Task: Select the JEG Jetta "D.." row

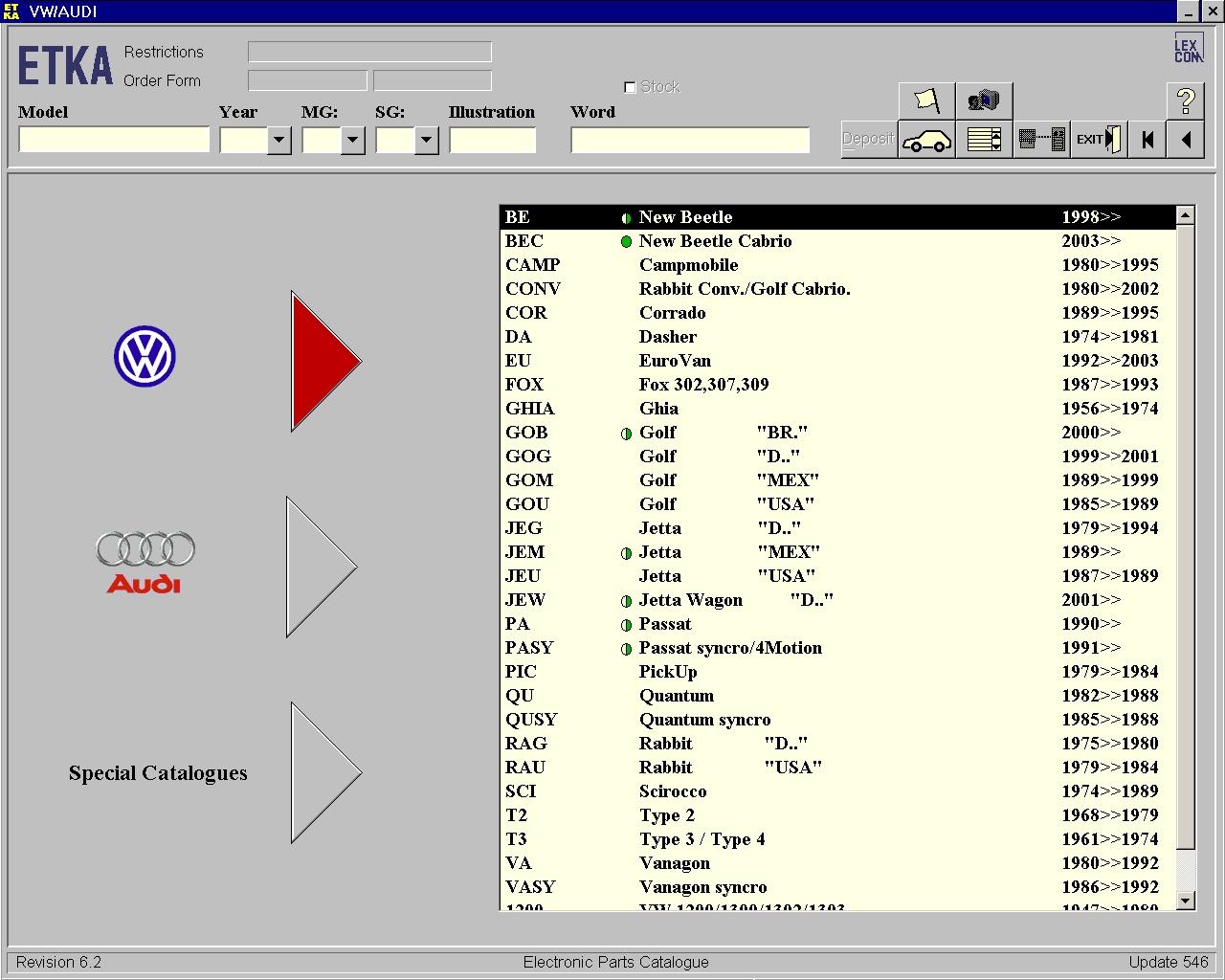Action: coord(837,528)
